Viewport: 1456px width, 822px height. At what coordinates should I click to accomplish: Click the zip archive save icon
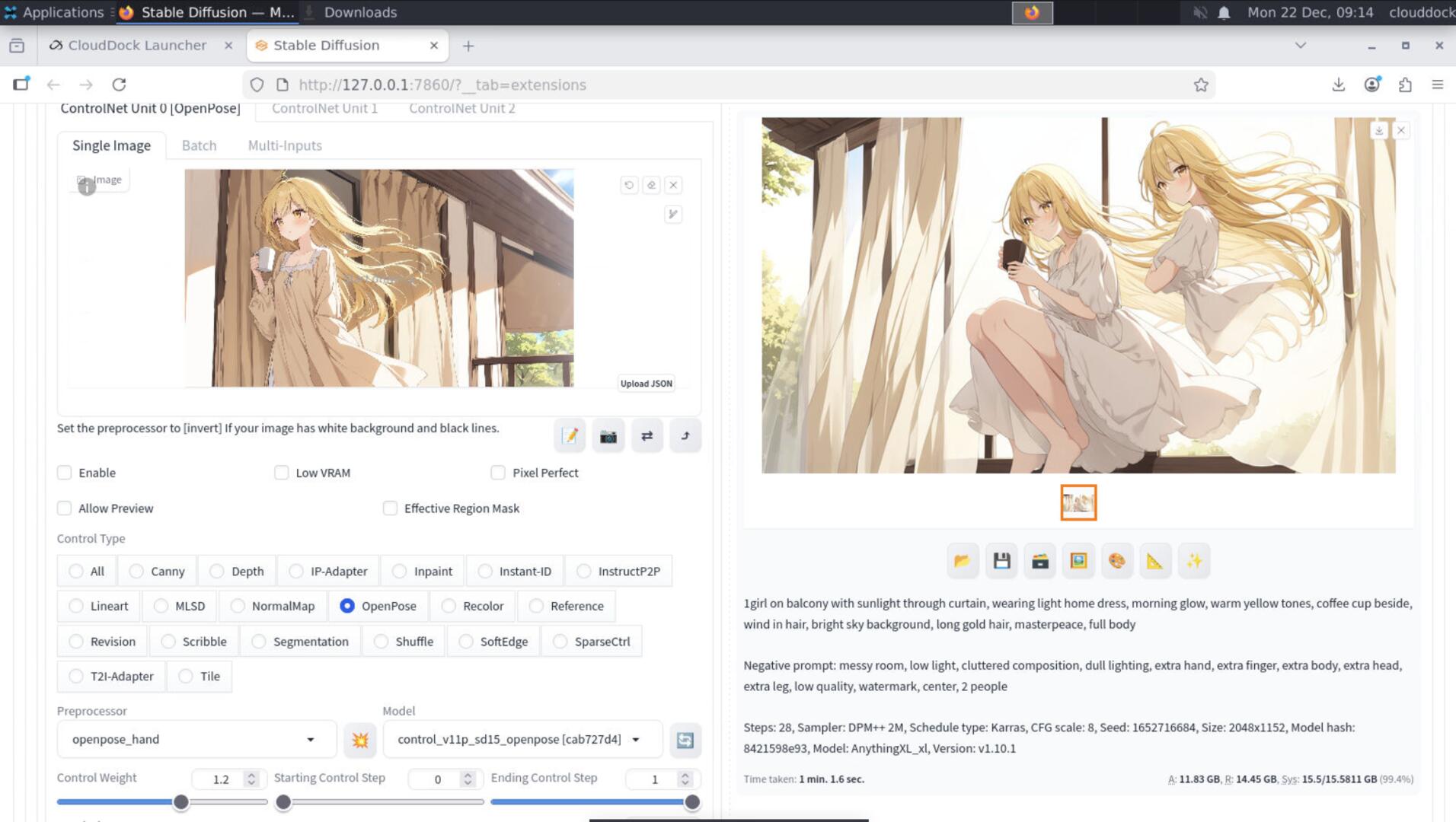click(x=1039, y=562)
